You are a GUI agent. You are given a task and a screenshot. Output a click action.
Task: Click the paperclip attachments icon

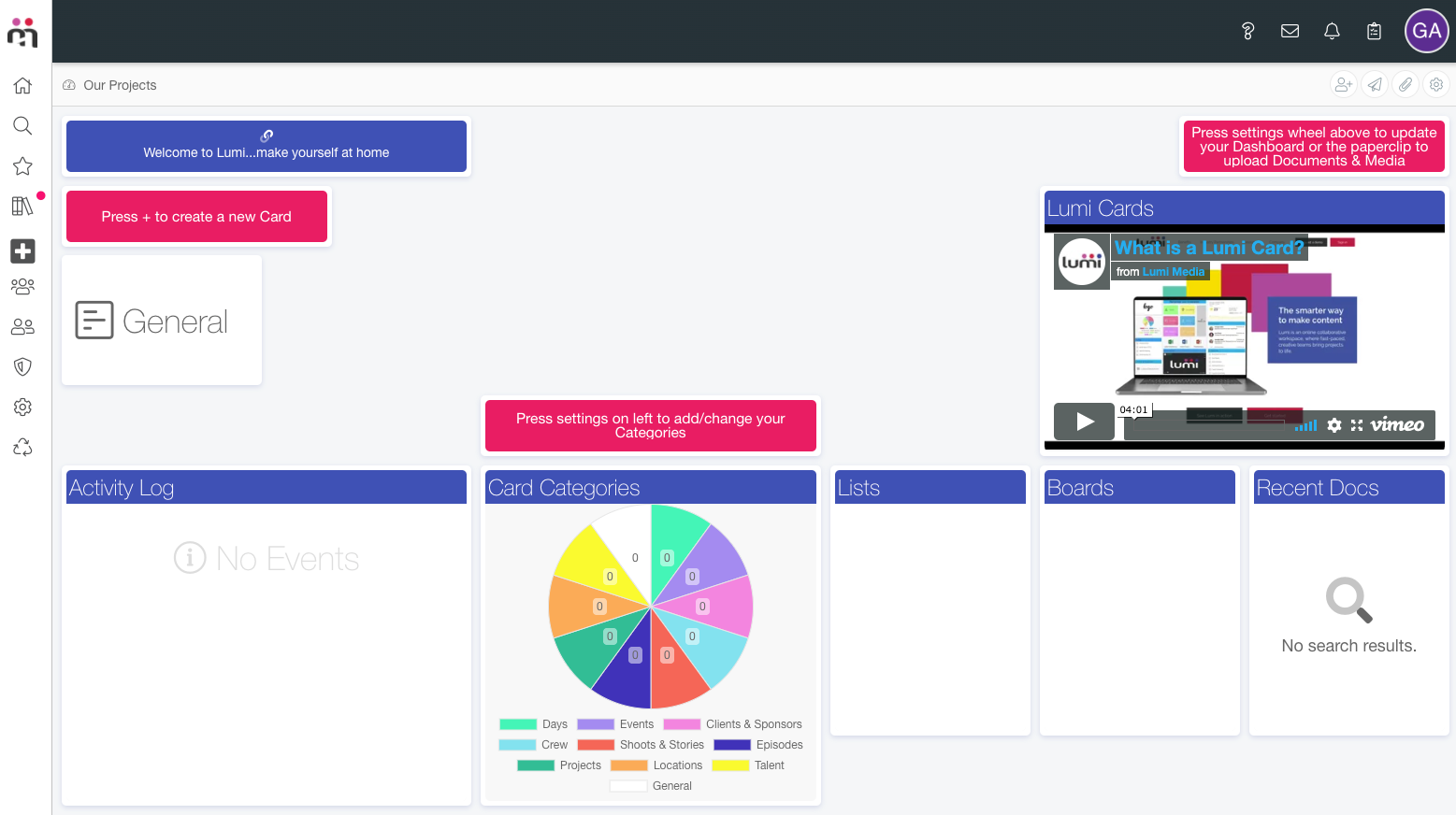tap(1406, 84)
